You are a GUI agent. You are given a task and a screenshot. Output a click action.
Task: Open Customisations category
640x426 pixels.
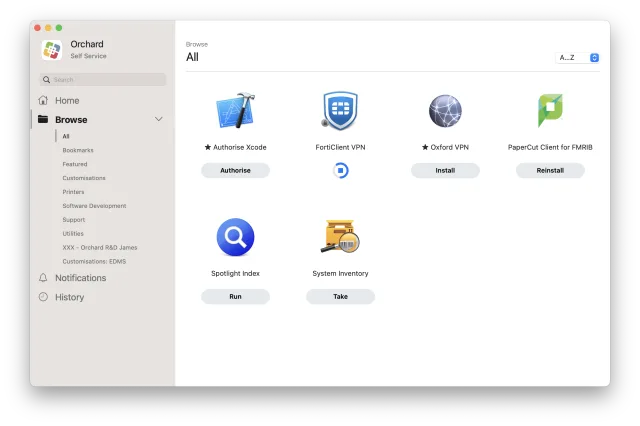coord(84,178)
